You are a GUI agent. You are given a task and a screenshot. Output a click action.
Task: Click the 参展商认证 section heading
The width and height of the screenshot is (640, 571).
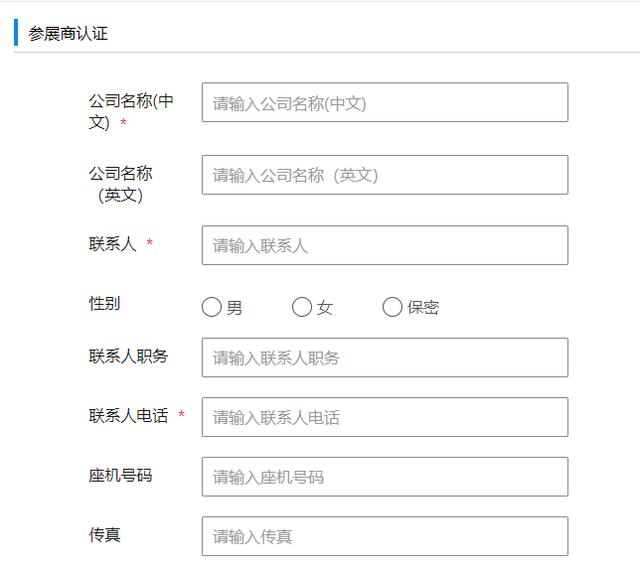click(68, 33)
